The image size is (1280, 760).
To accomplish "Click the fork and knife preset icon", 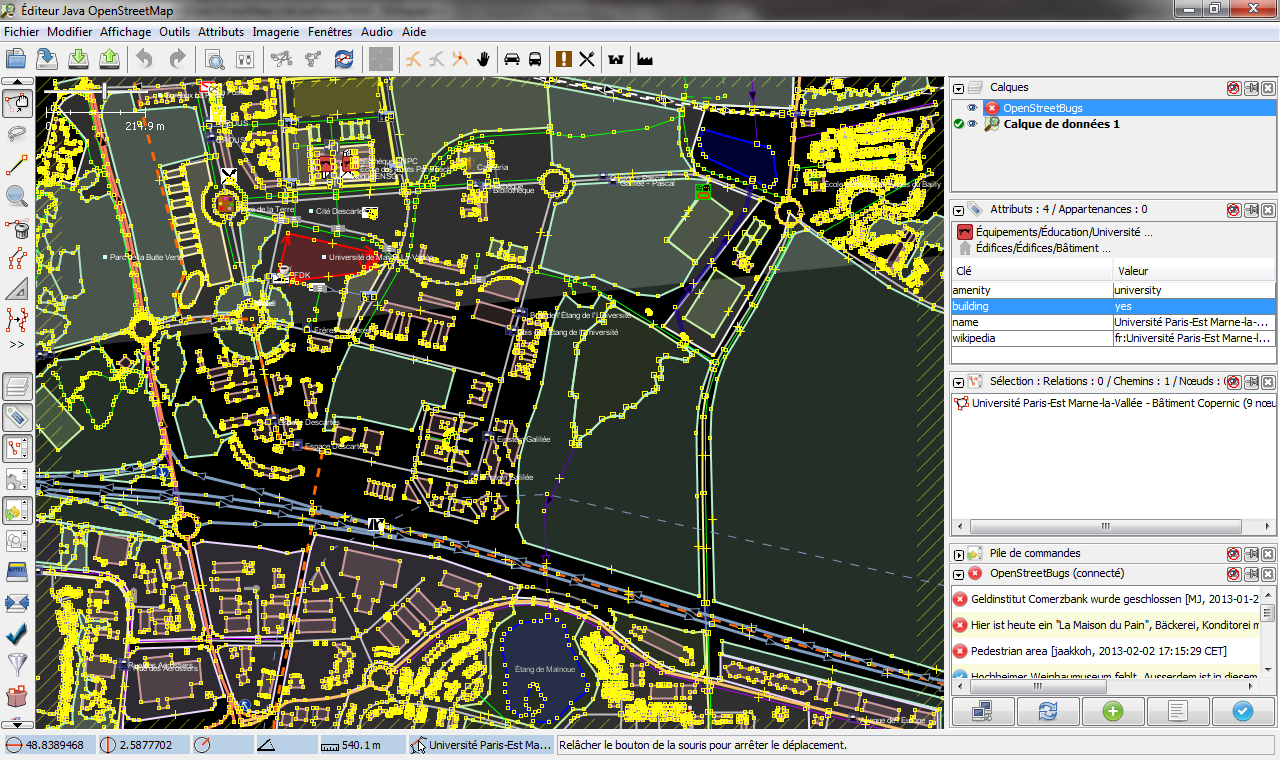I will [x=587, y=59].
